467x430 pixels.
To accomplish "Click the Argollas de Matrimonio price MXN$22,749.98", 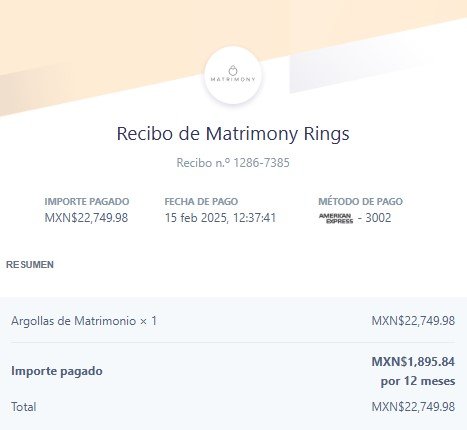I will point(413,321).
